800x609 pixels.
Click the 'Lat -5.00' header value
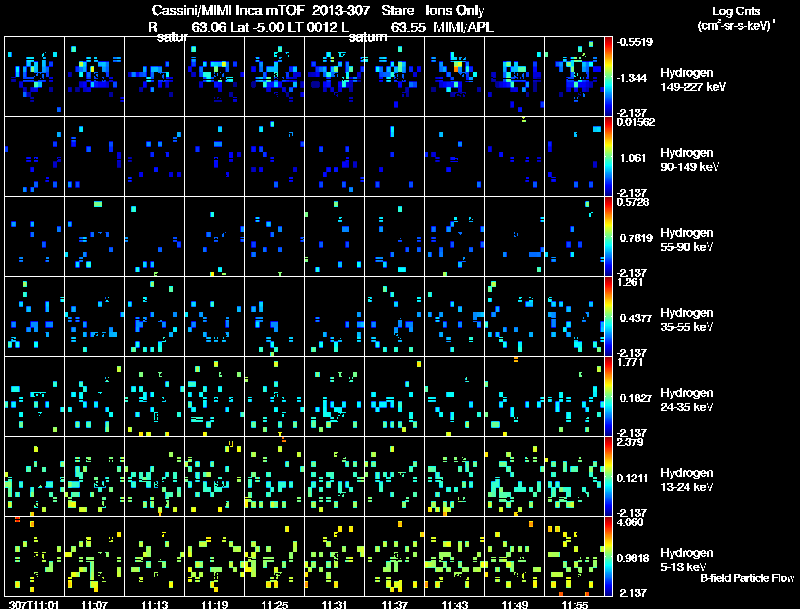(257, 27)
